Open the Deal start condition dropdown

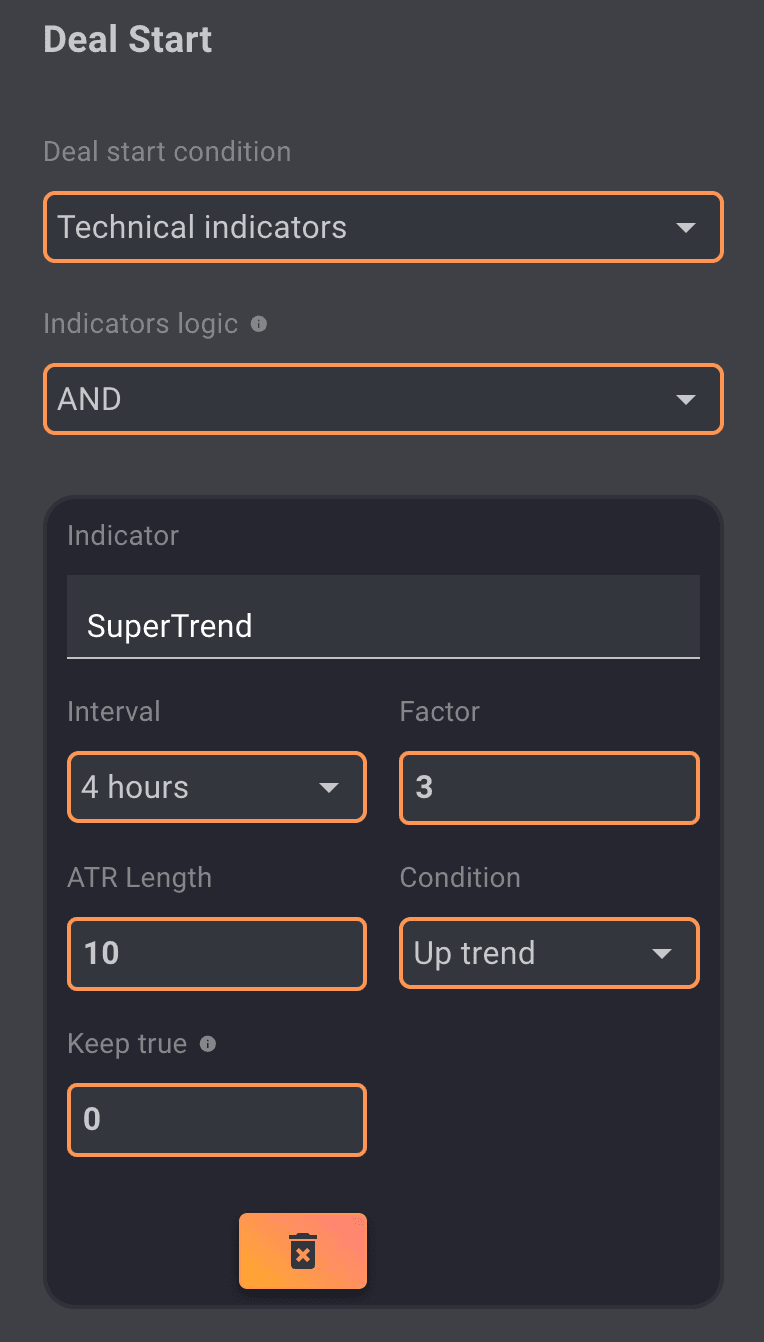382,228
